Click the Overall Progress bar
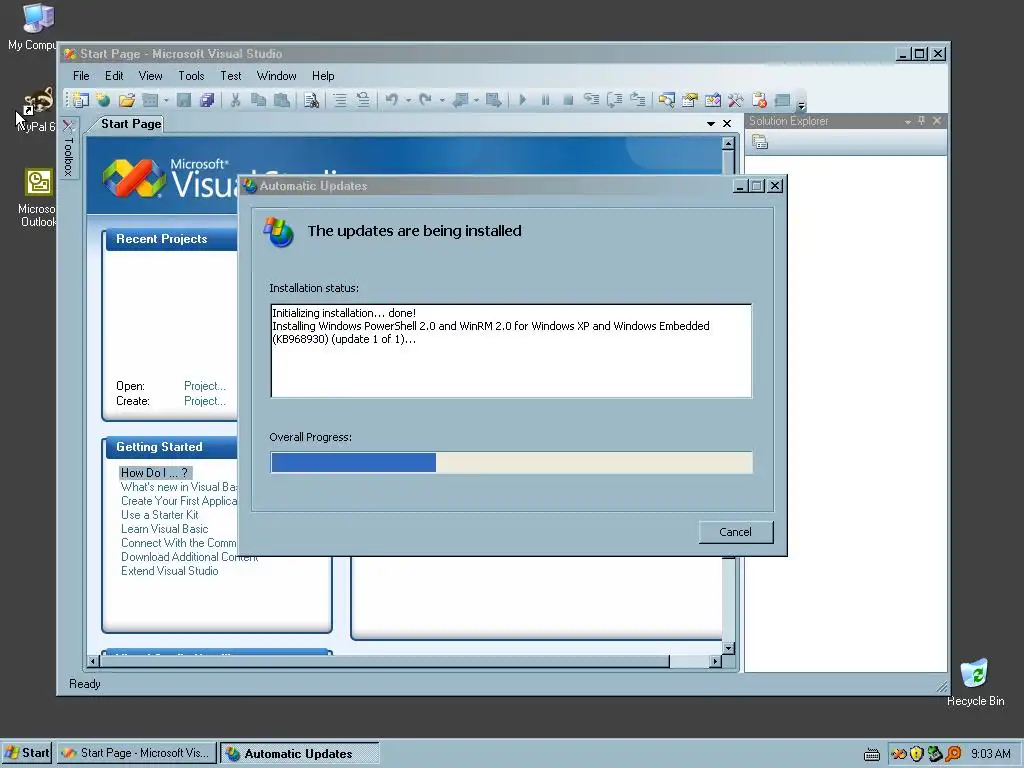The height and width of the screenshot is (768, 1024). pos(511,462)
